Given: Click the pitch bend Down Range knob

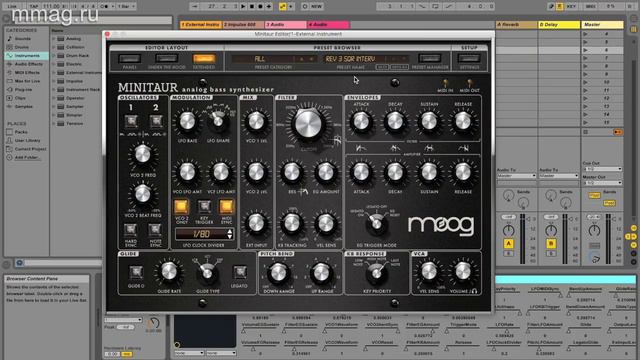Looking at the screenshot, I should click(x=279, y=273).
